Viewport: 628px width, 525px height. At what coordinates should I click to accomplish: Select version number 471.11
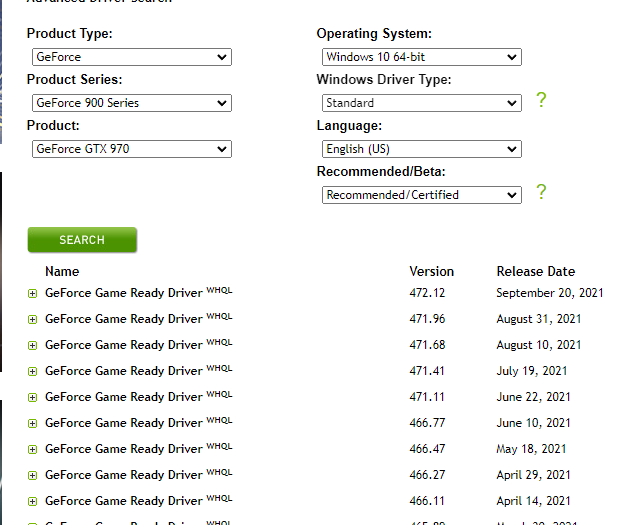point(427,397)
